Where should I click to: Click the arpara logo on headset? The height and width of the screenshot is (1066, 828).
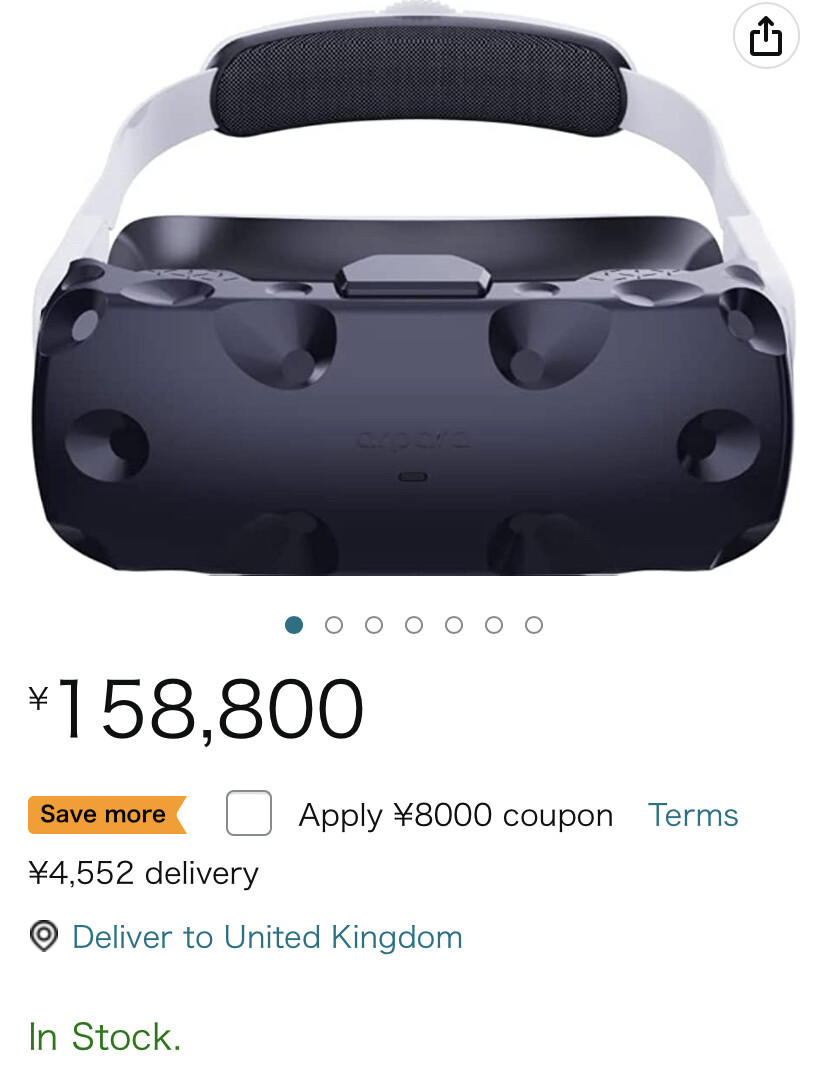click(x=413, y=441)
